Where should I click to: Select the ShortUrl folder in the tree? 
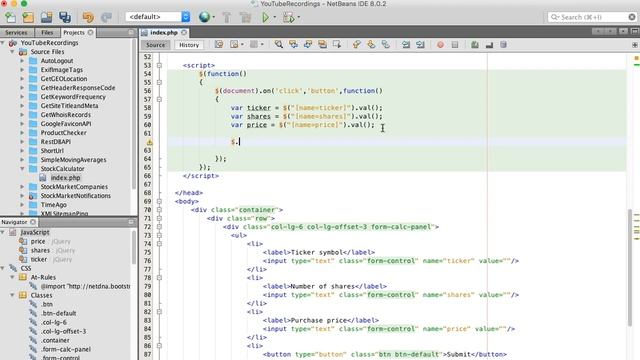(x=52, y=151)
